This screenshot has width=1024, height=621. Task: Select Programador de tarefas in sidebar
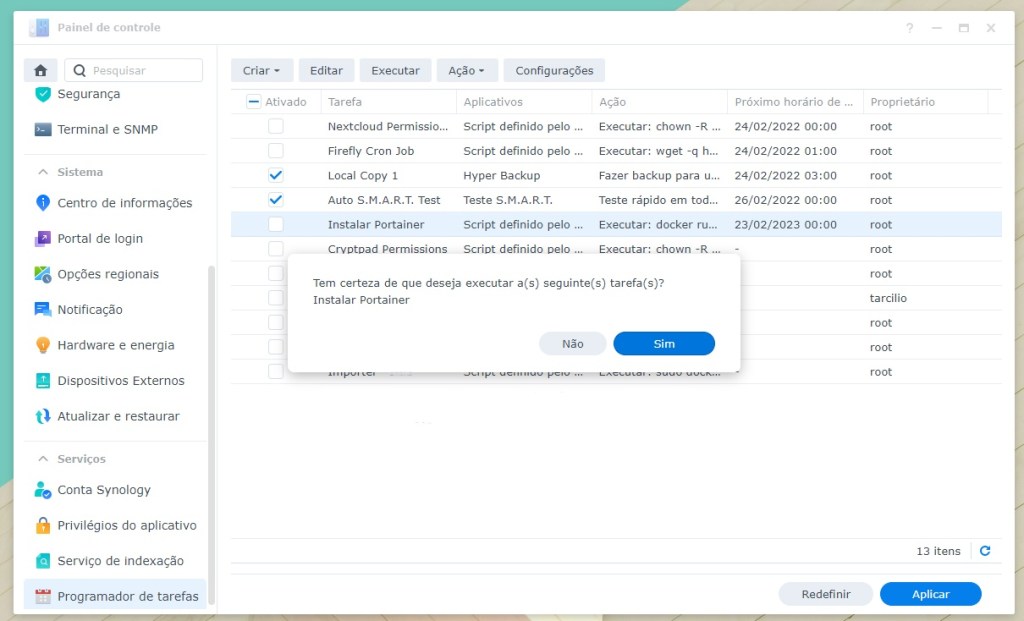pyautogui.click(x=127, y=596)
